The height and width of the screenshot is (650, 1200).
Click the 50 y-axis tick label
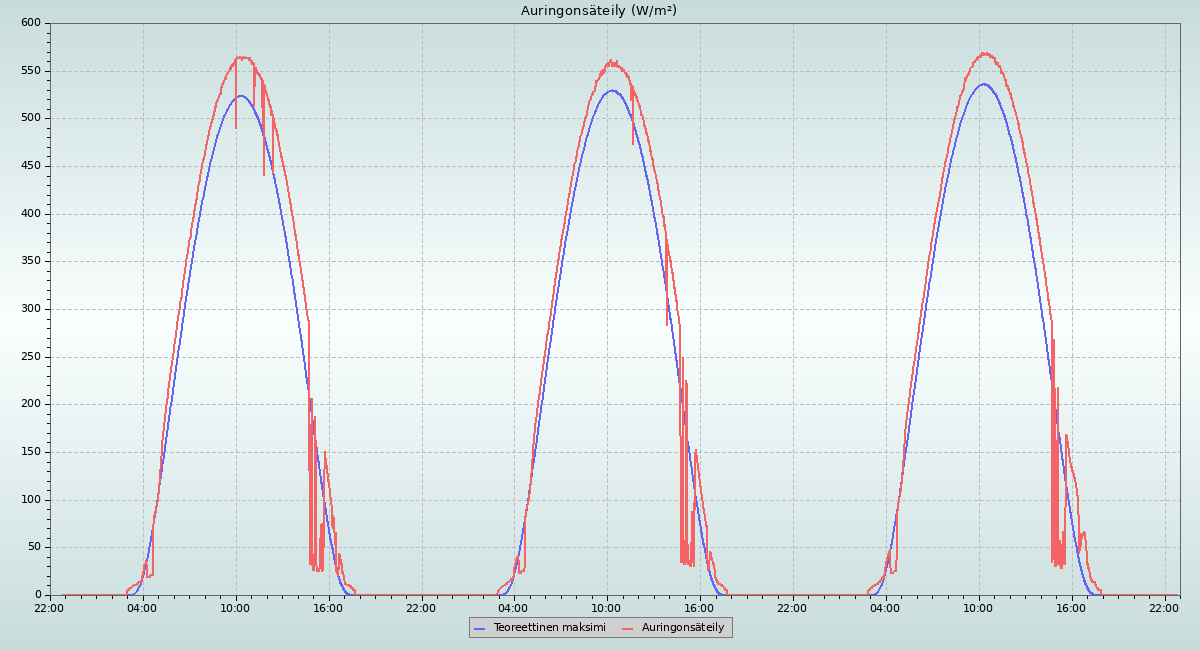point(34,547)
